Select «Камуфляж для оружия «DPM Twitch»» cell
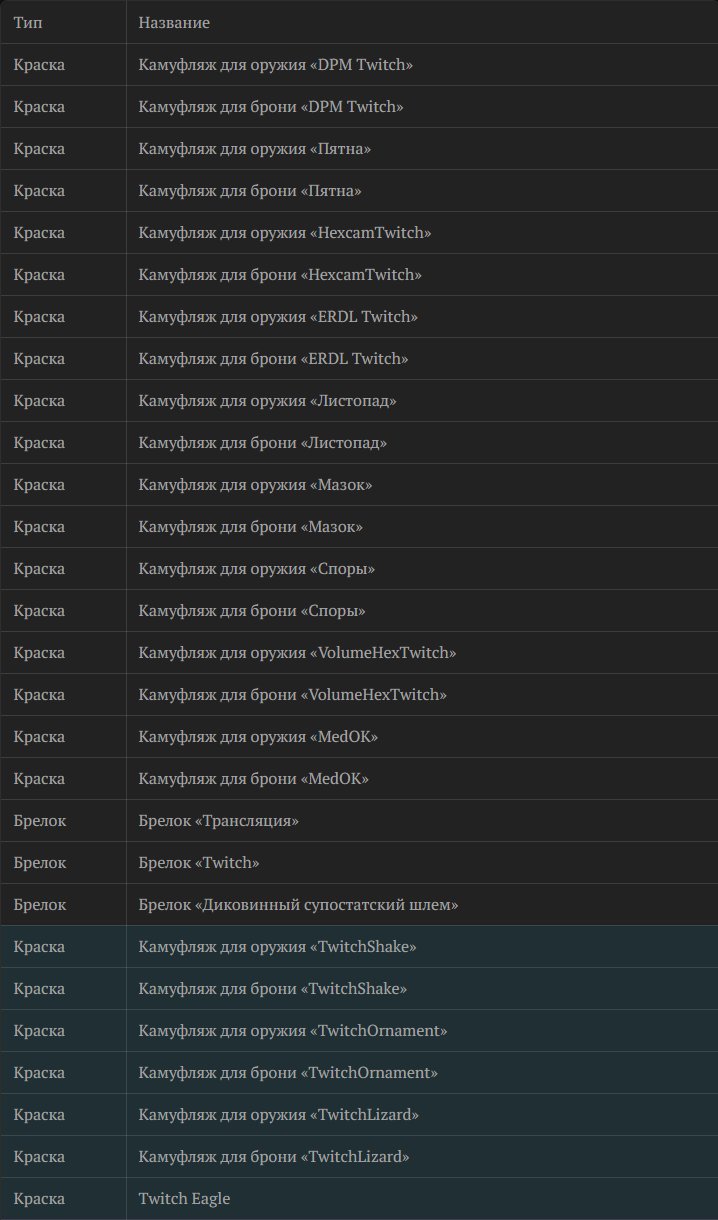 (x=422, y=65)
